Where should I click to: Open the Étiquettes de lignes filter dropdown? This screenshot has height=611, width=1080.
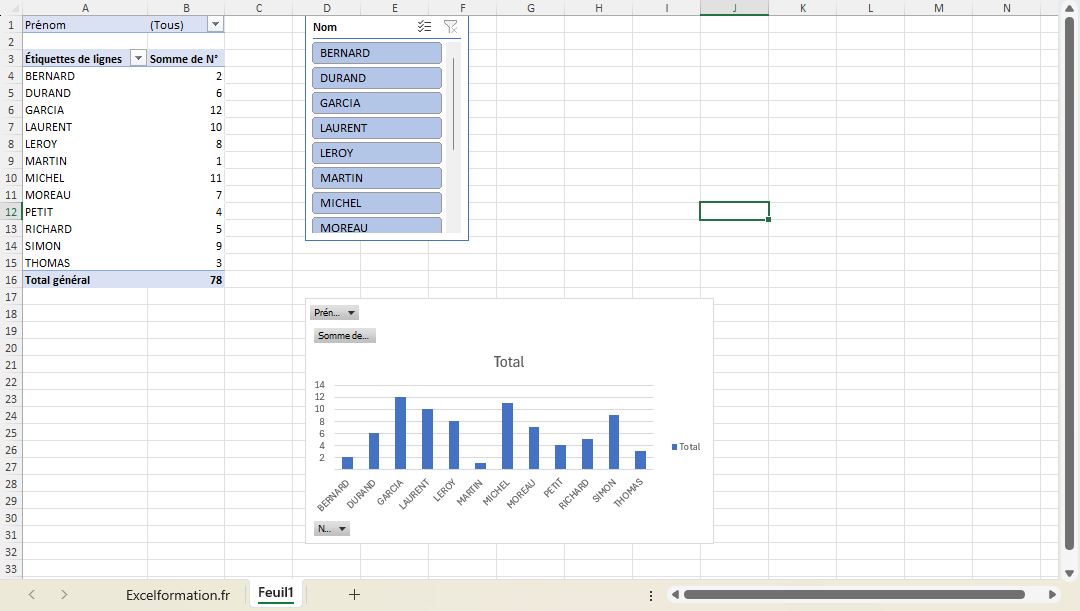click(138, 58)
